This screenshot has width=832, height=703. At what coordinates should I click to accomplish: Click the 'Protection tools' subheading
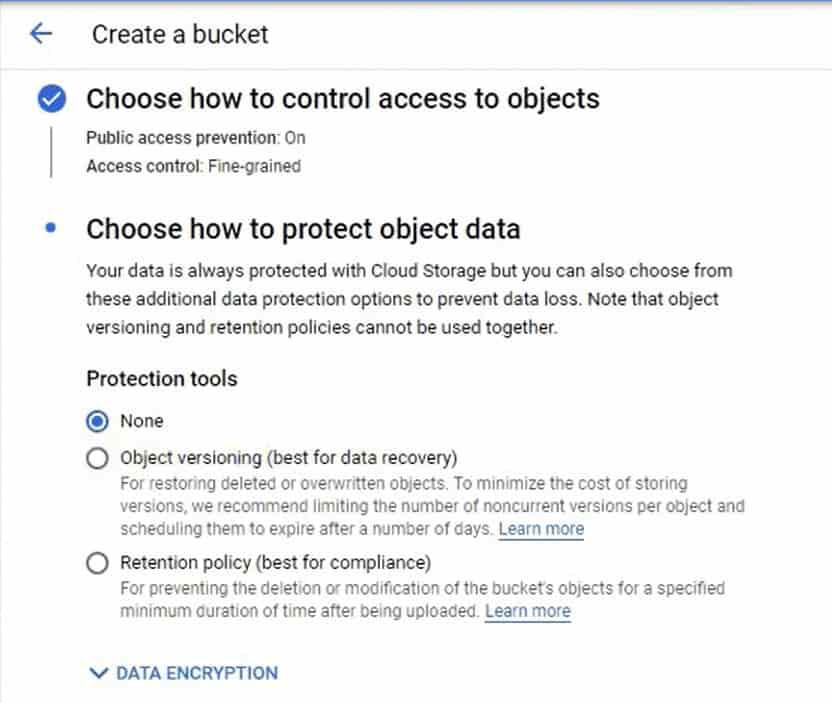162,379
